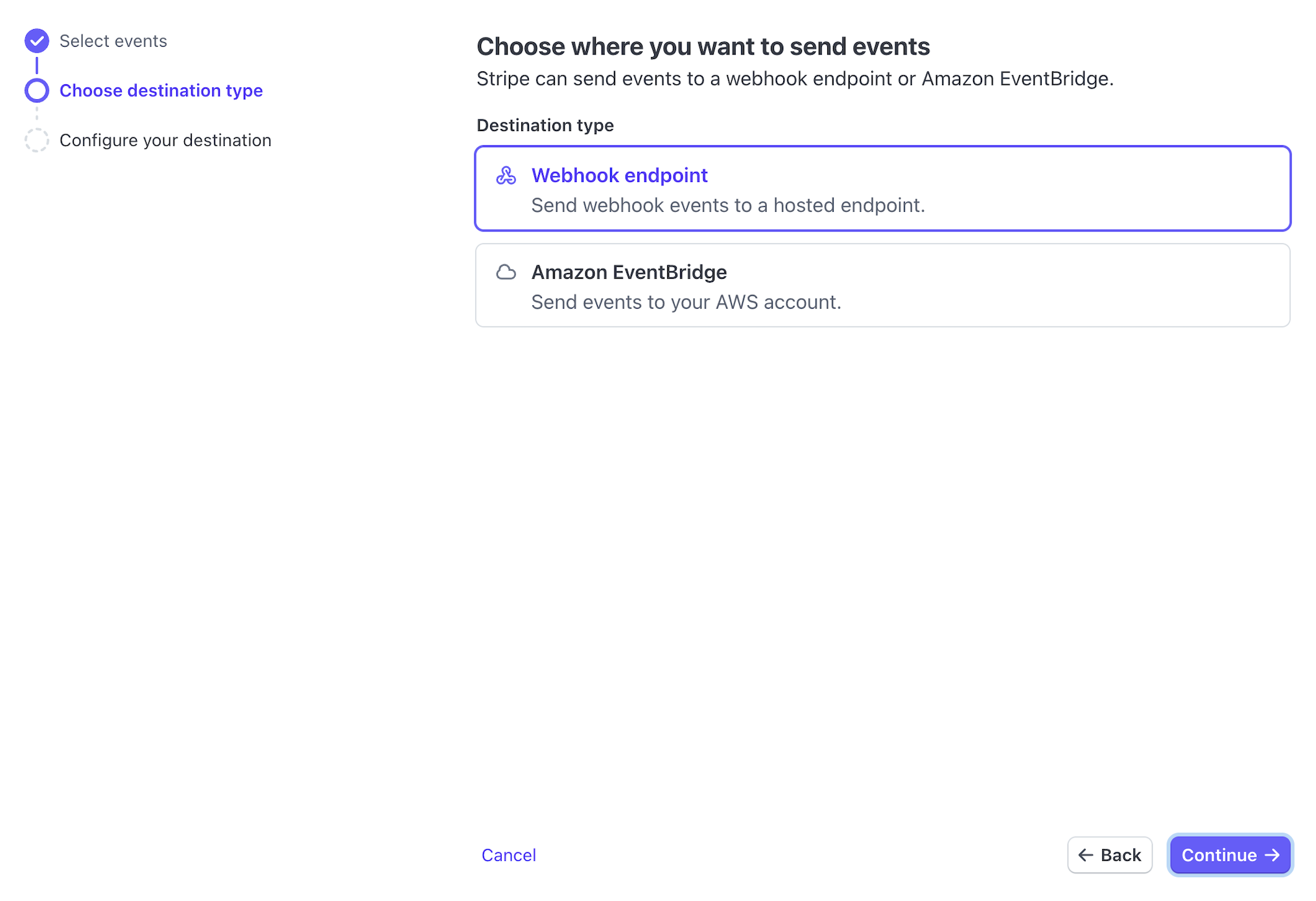Click the dashed Configure your destination step circle
The image size is (1316, 901).
(x=37, y=140)
